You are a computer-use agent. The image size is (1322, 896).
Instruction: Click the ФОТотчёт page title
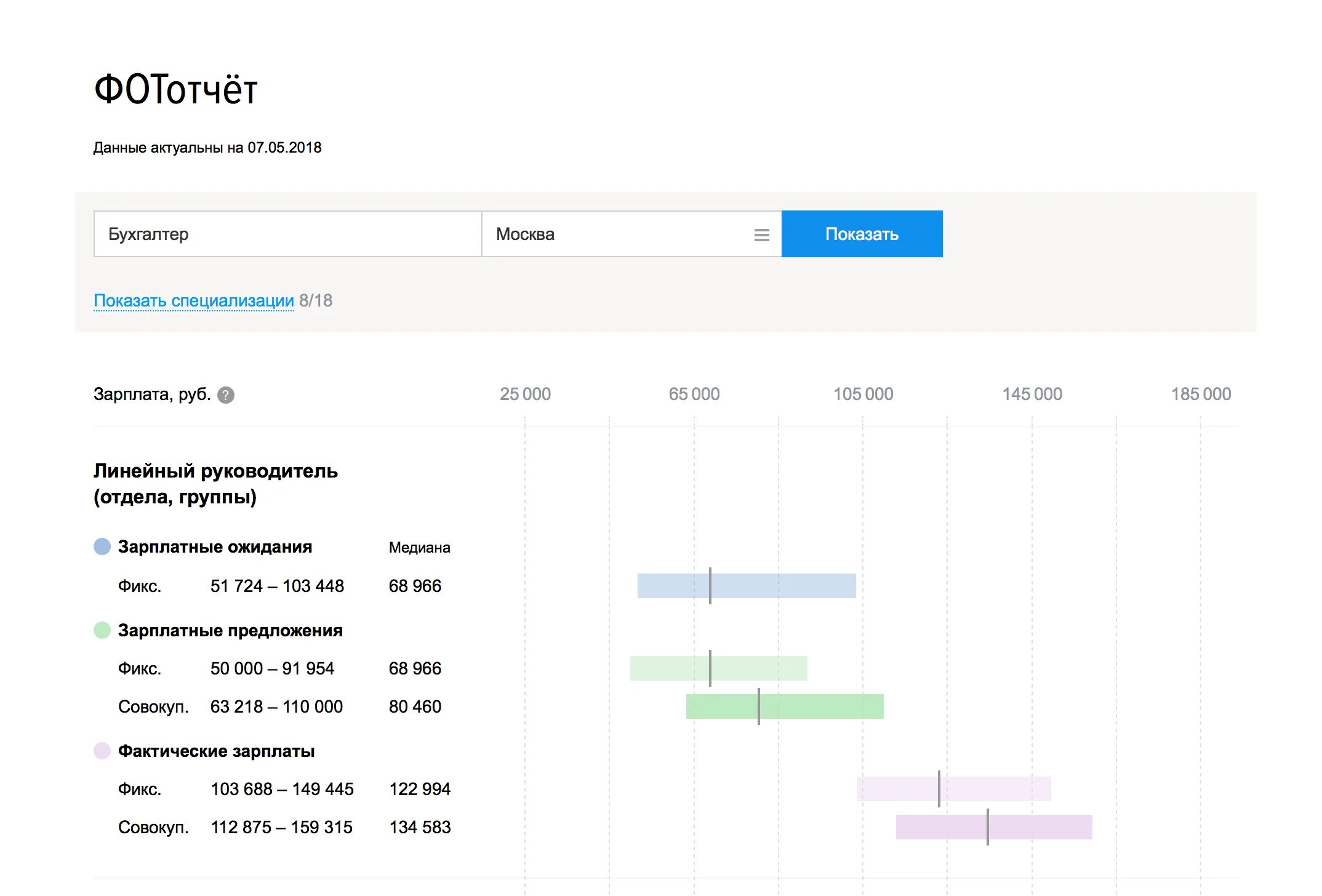coord(175,90)
